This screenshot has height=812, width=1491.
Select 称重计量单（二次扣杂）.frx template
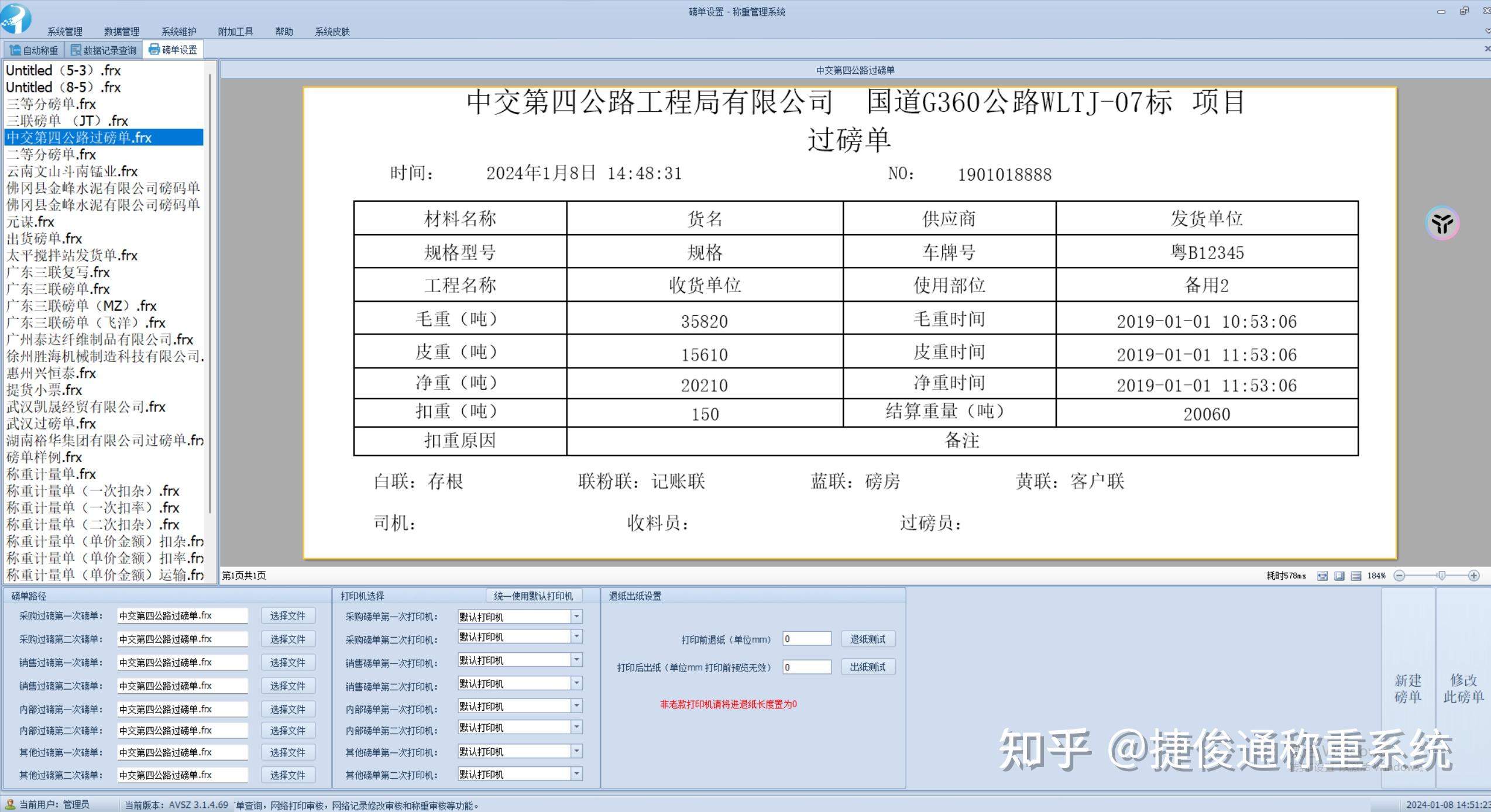pos(104,525)
